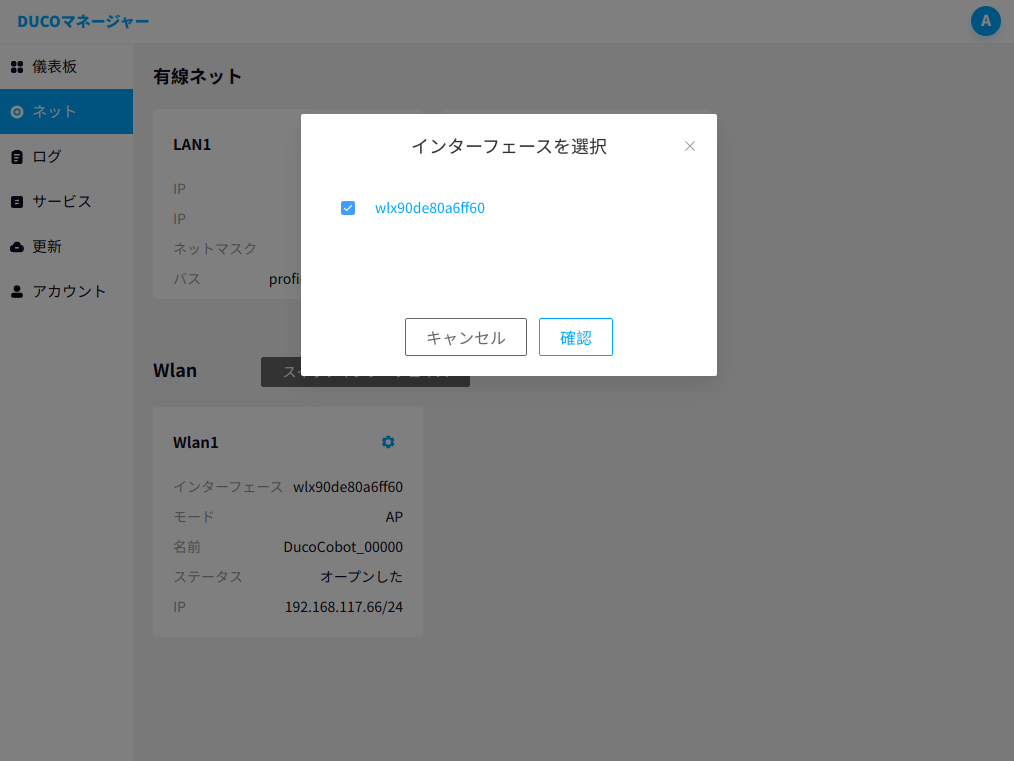
Task: Click the Wlan1 card title
Action: 195,442
